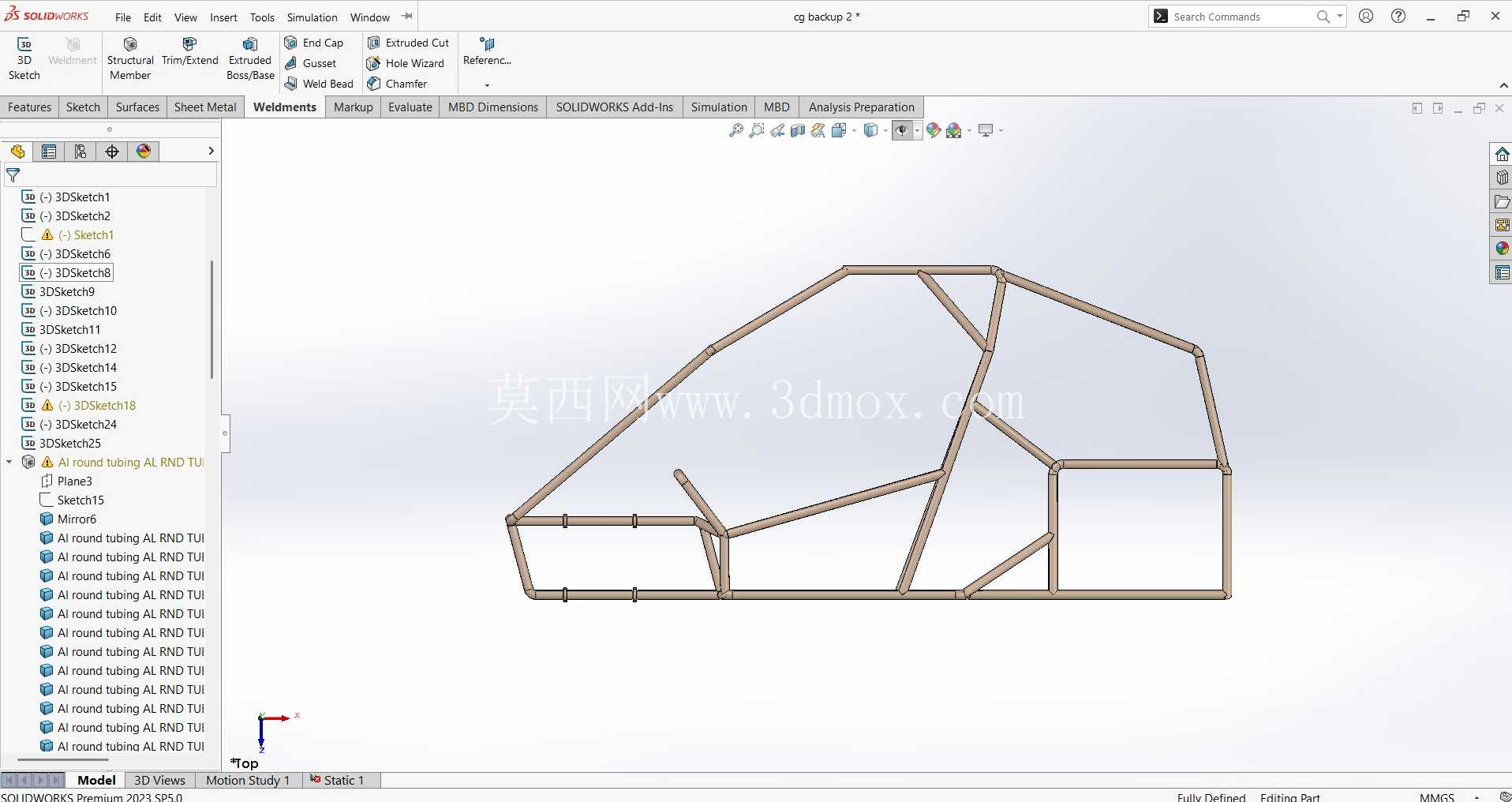Add a Weld Bead

[x=319, y=84]
